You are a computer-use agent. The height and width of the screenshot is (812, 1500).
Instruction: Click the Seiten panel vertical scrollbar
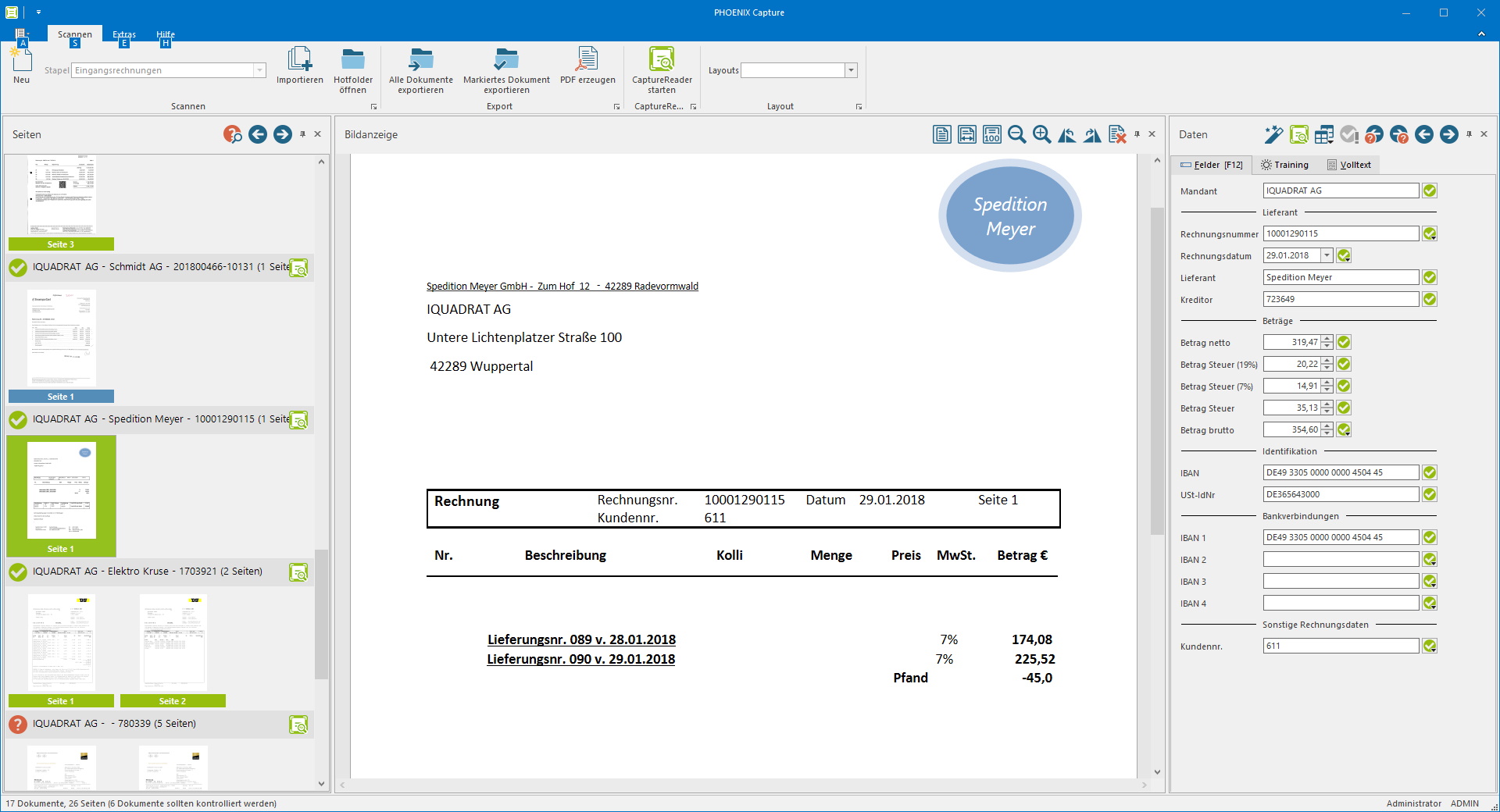pyautogui.click(x=321, y=614)
